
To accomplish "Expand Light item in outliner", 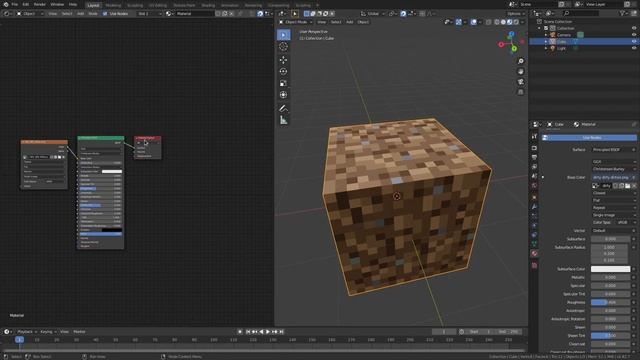I will click(546, 48).
